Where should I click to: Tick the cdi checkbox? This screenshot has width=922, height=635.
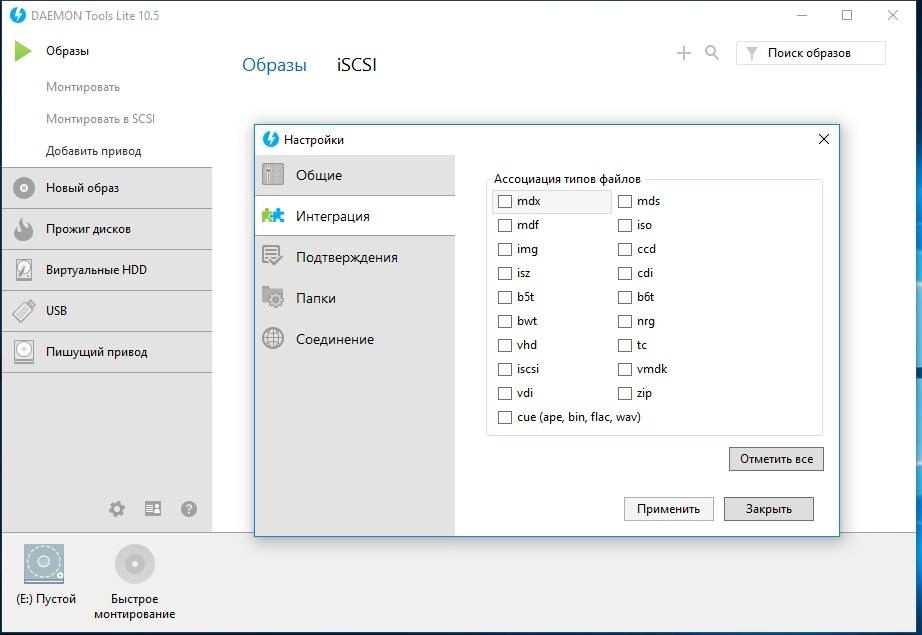624,273
